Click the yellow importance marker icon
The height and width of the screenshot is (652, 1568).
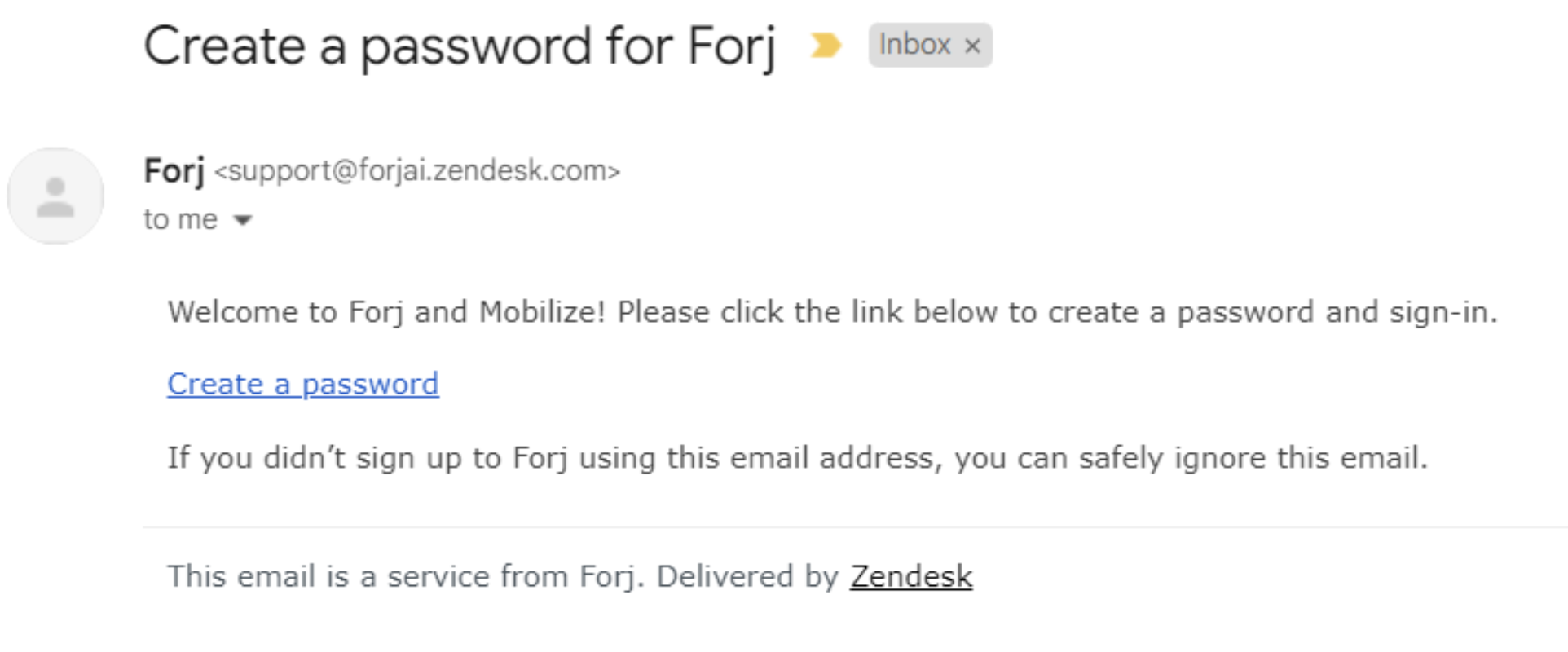point(825,45)
